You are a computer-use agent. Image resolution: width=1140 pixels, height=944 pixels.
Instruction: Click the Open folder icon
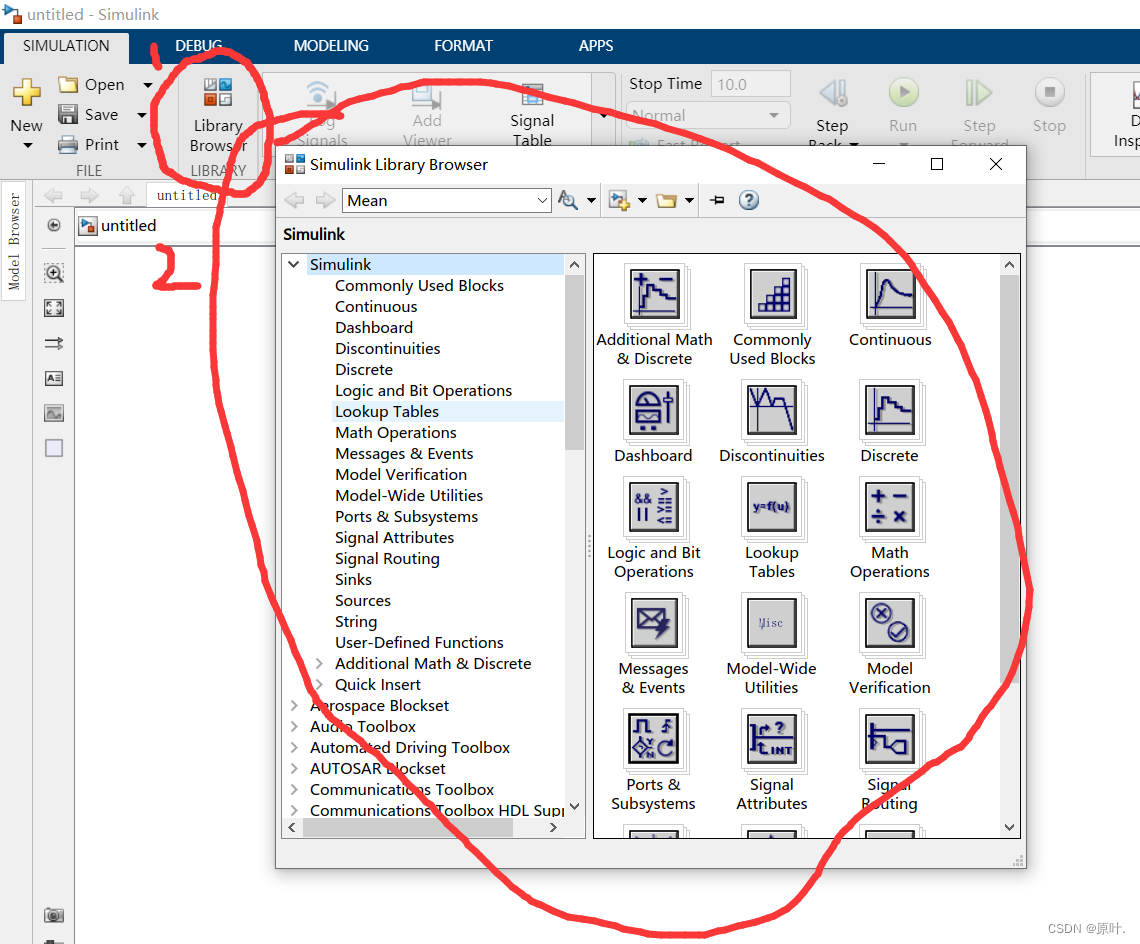68,84
